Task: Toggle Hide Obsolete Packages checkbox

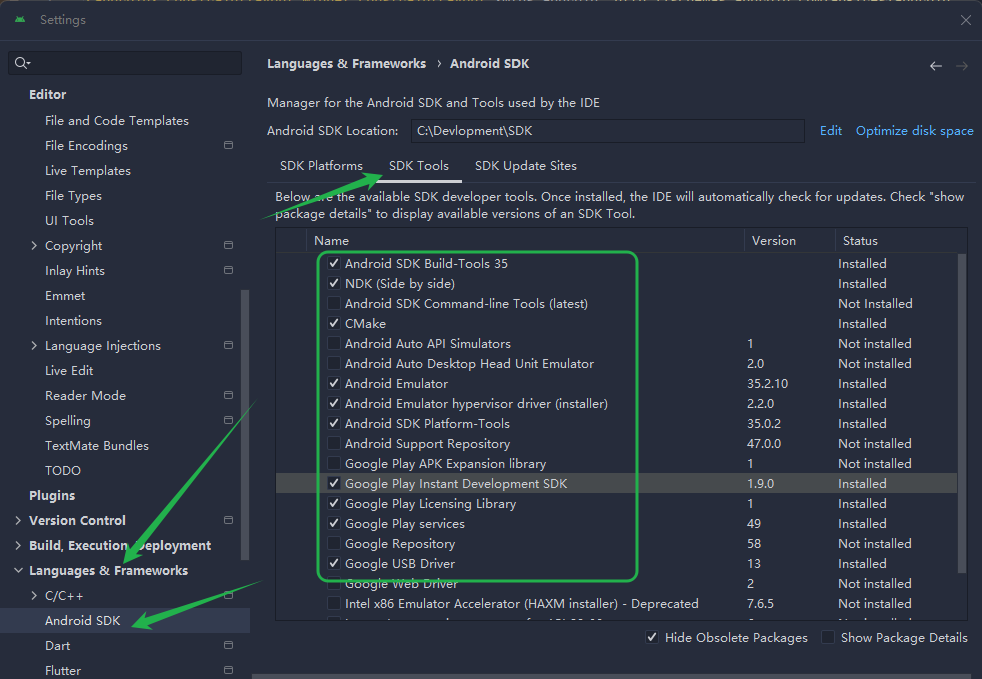Action: [652, 638]
